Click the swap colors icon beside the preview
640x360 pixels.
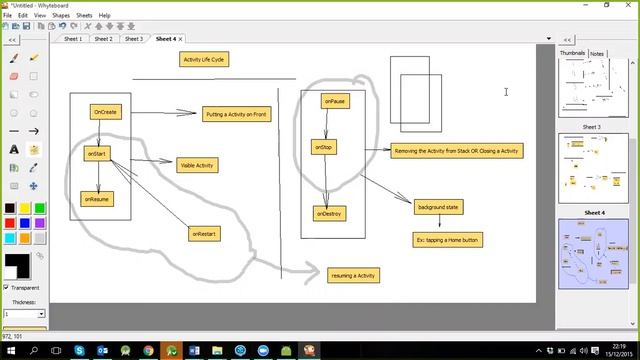40,256
